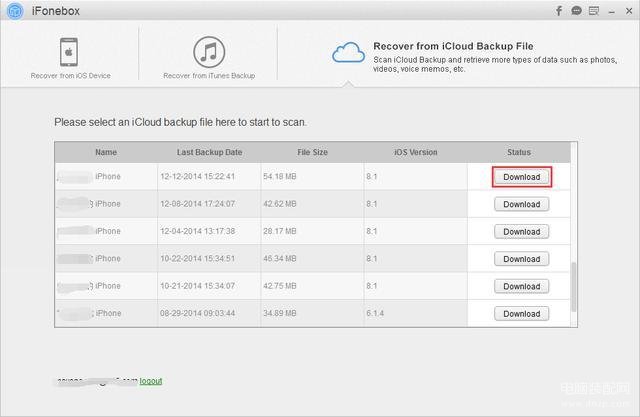640x417 pixels.
Task: Click the Status column header
Action: pos(519,152)
